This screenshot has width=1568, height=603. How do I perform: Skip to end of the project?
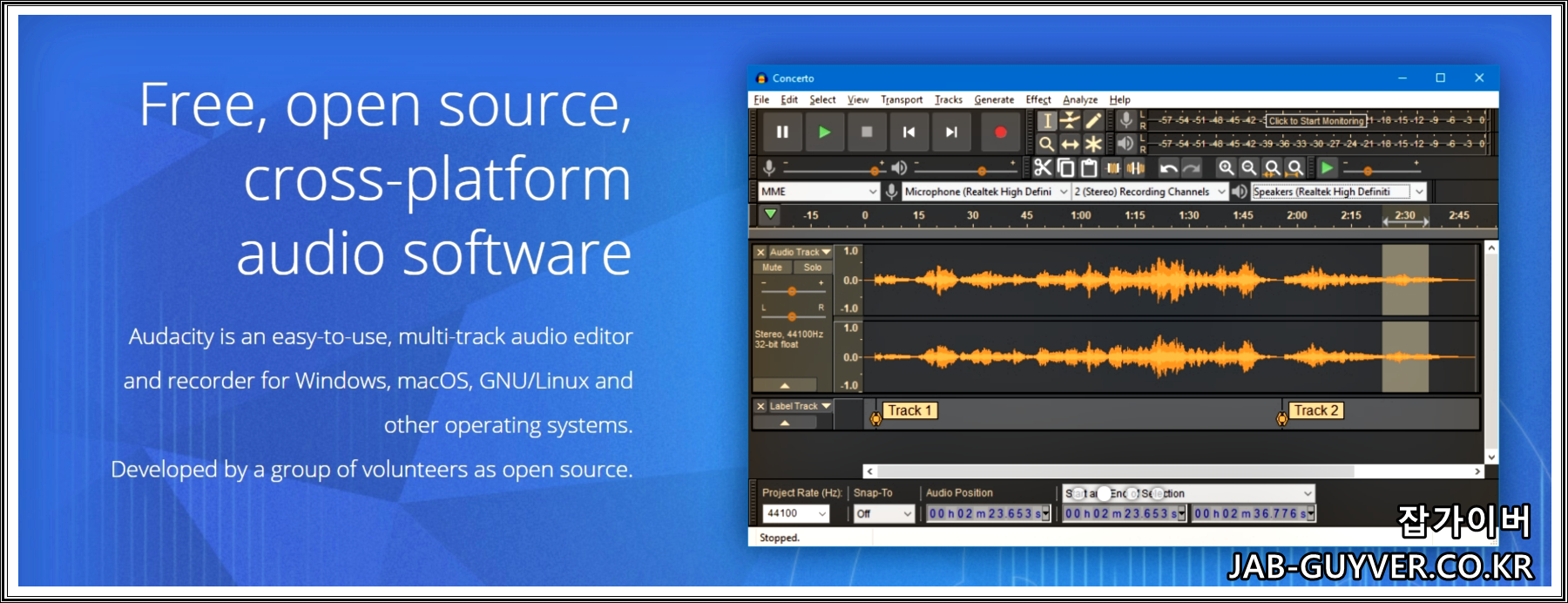click(x=951, y=132)
